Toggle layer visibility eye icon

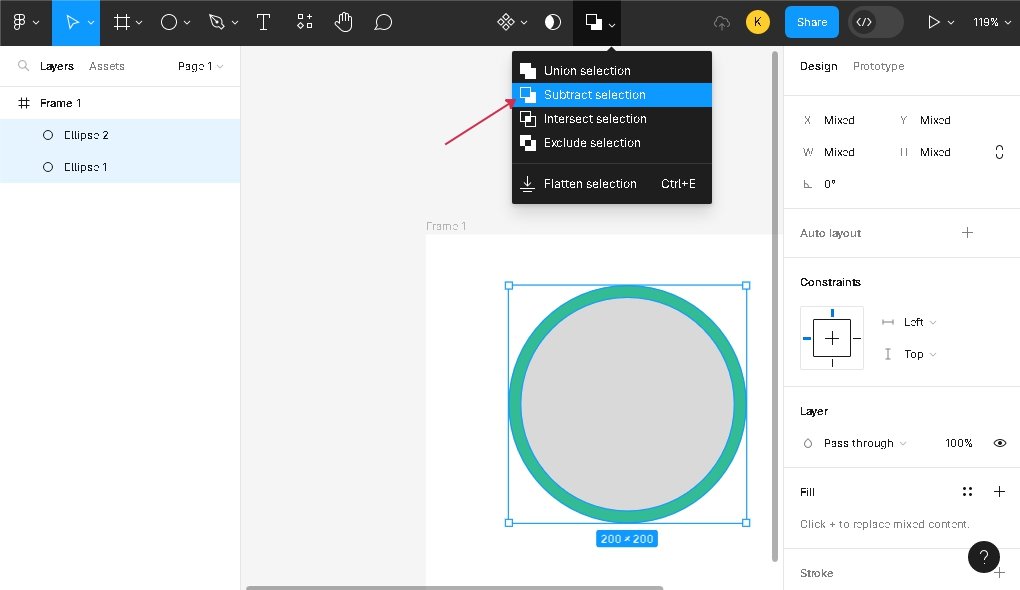1000,443
